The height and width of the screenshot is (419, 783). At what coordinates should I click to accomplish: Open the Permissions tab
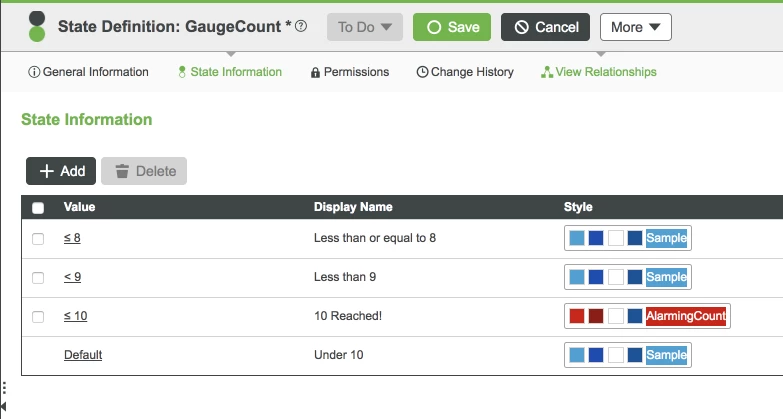tap(350, 72)
